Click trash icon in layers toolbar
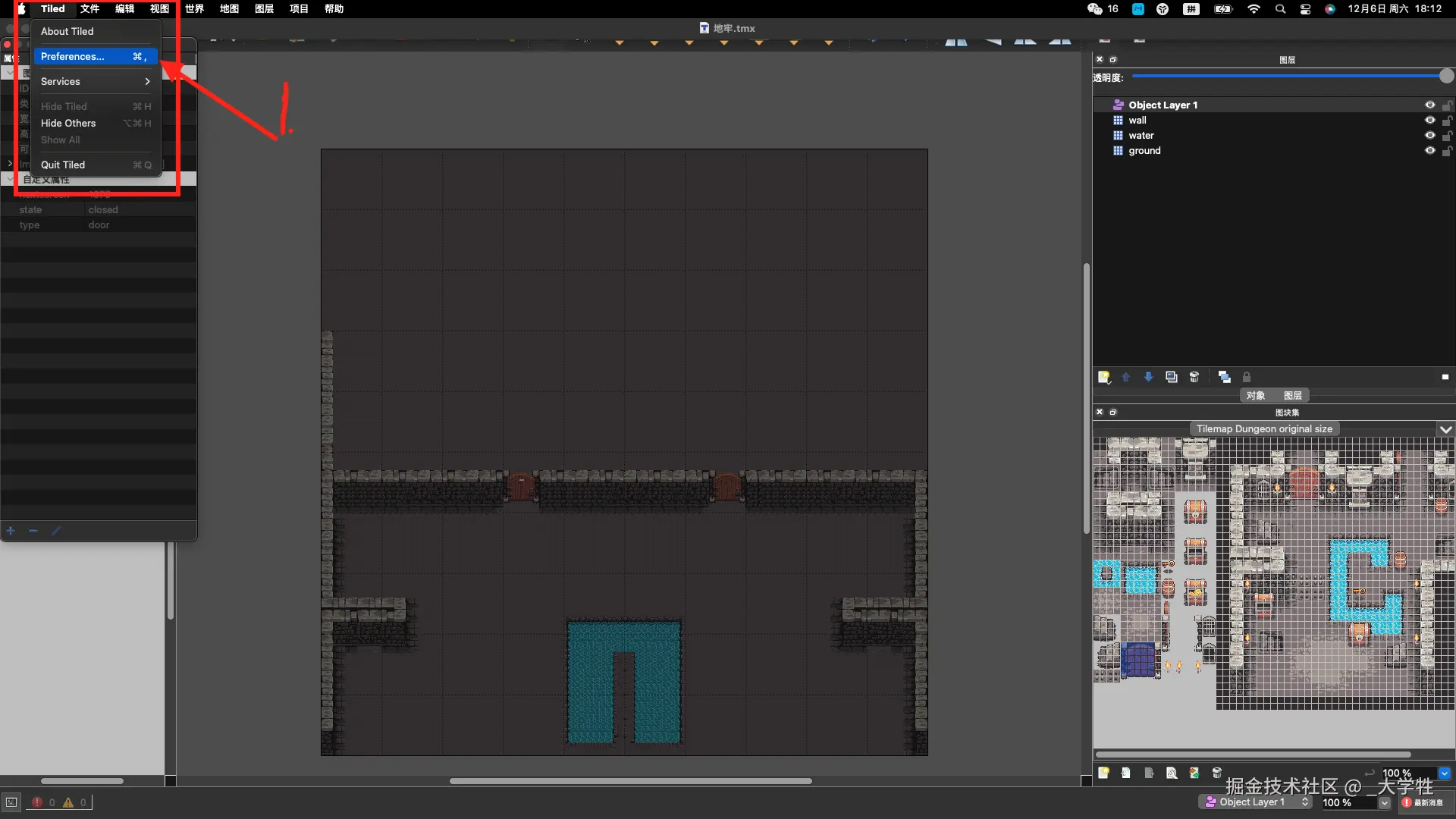The height and width of the screenshot is (819, 1456). 1194,377
